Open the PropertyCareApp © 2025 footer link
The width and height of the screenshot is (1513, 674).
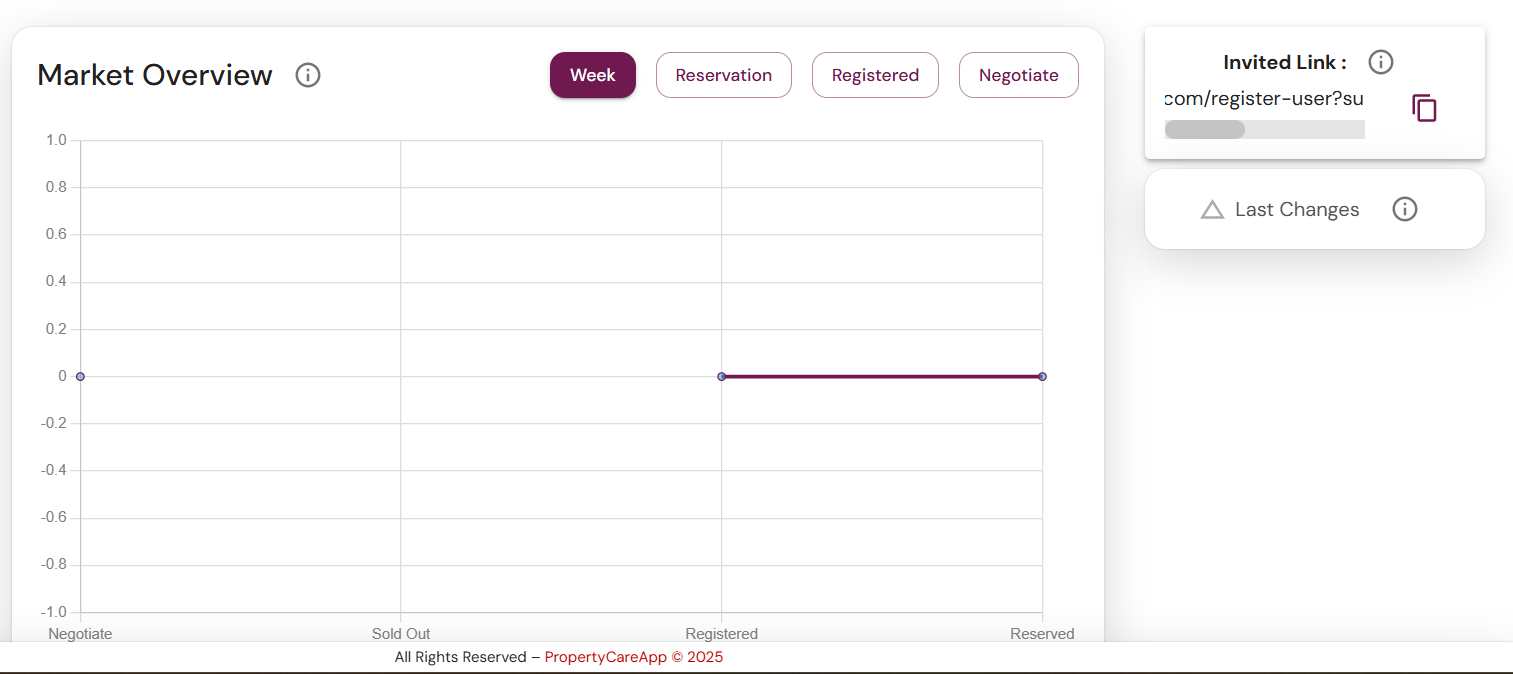point(633,657)
